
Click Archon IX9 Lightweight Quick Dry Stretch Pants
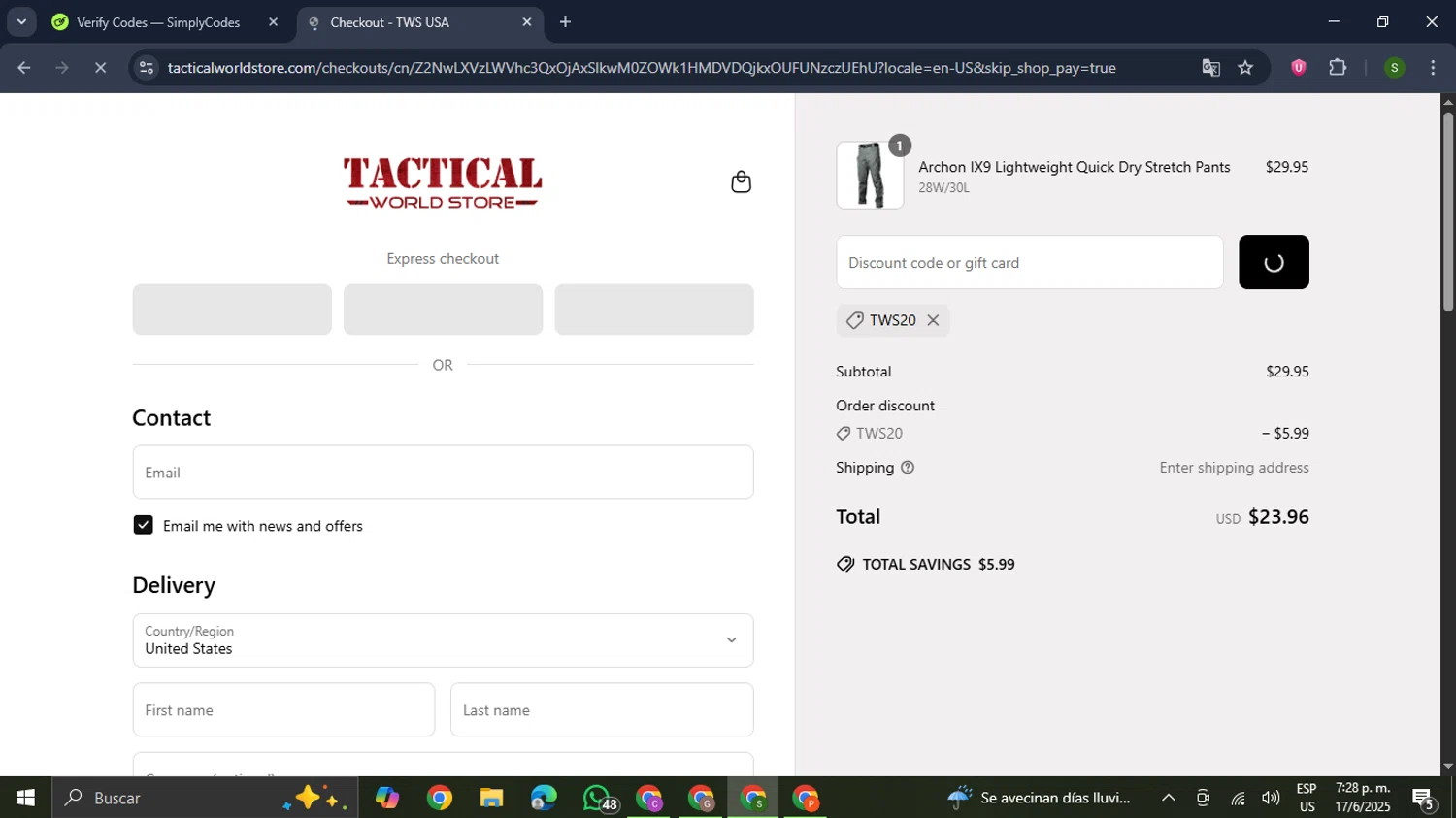tap(1075, 167)
